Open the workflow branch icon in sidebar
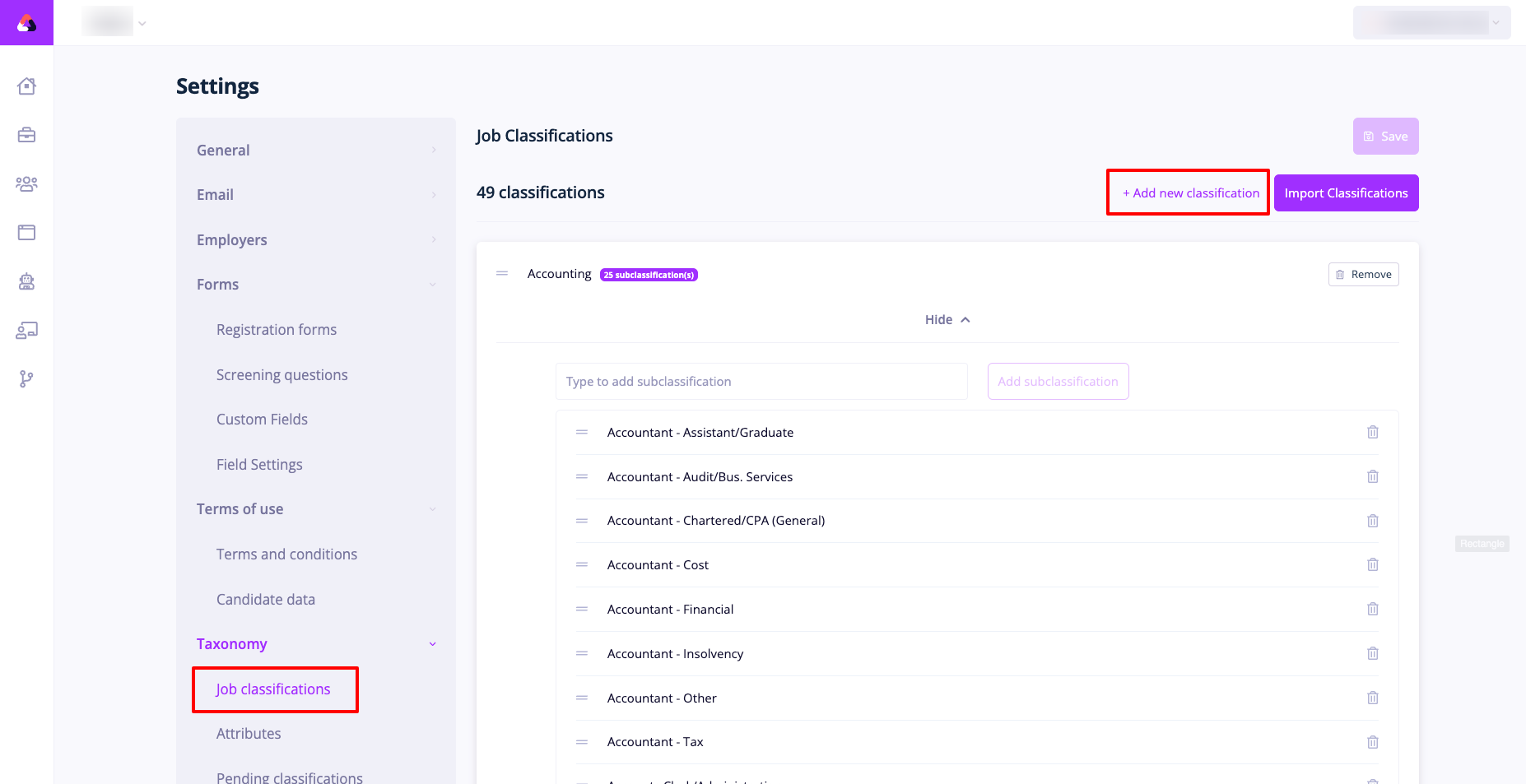Screen dimensions: 1526x784 26,379
